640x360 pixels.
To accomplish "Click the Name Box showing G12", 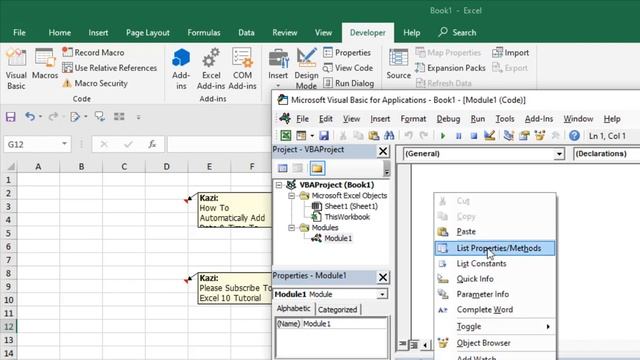I will coord(33,144).
